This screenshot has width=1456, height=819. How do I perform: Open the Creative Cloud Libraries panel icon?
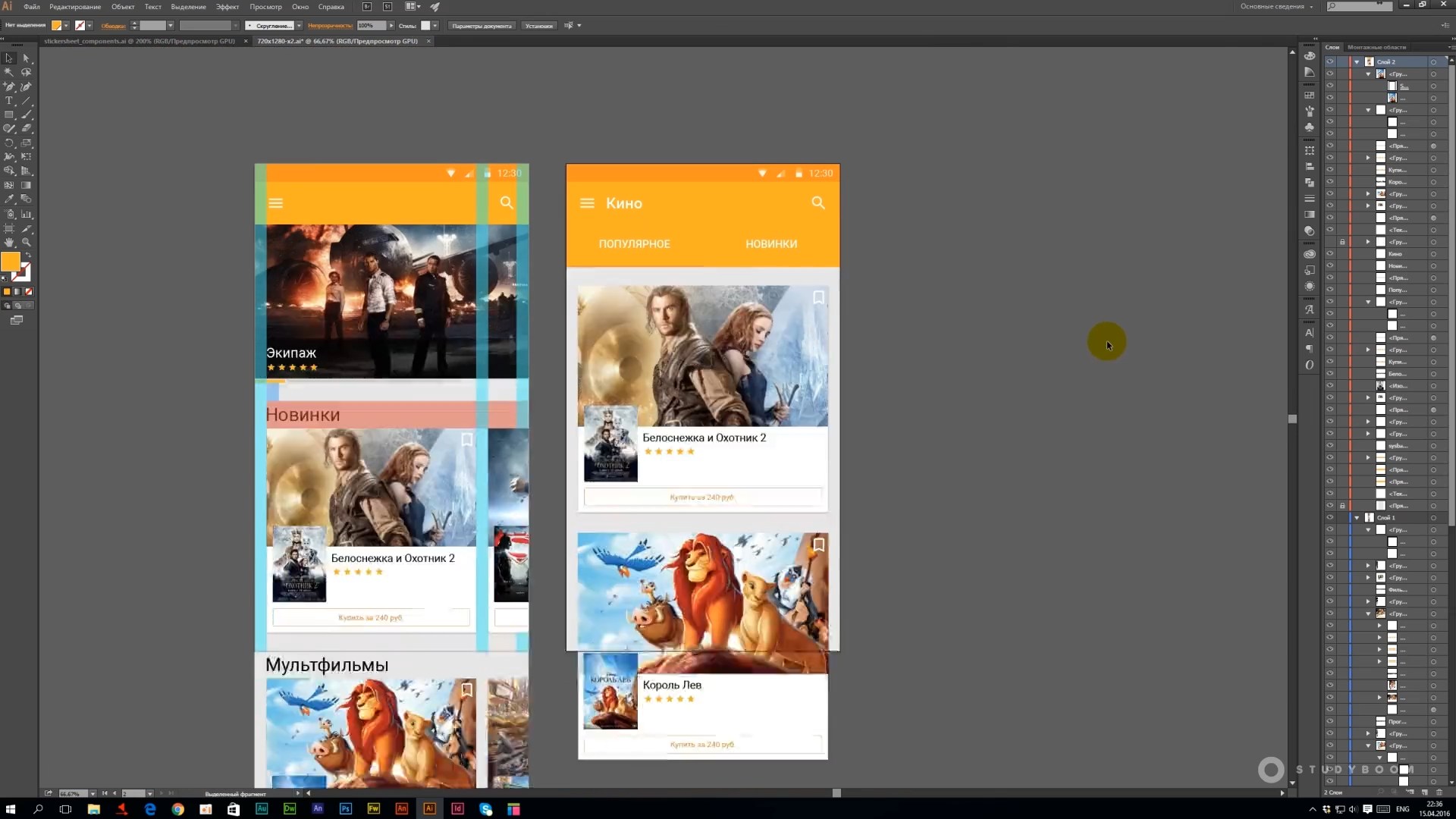point(1310,254)
